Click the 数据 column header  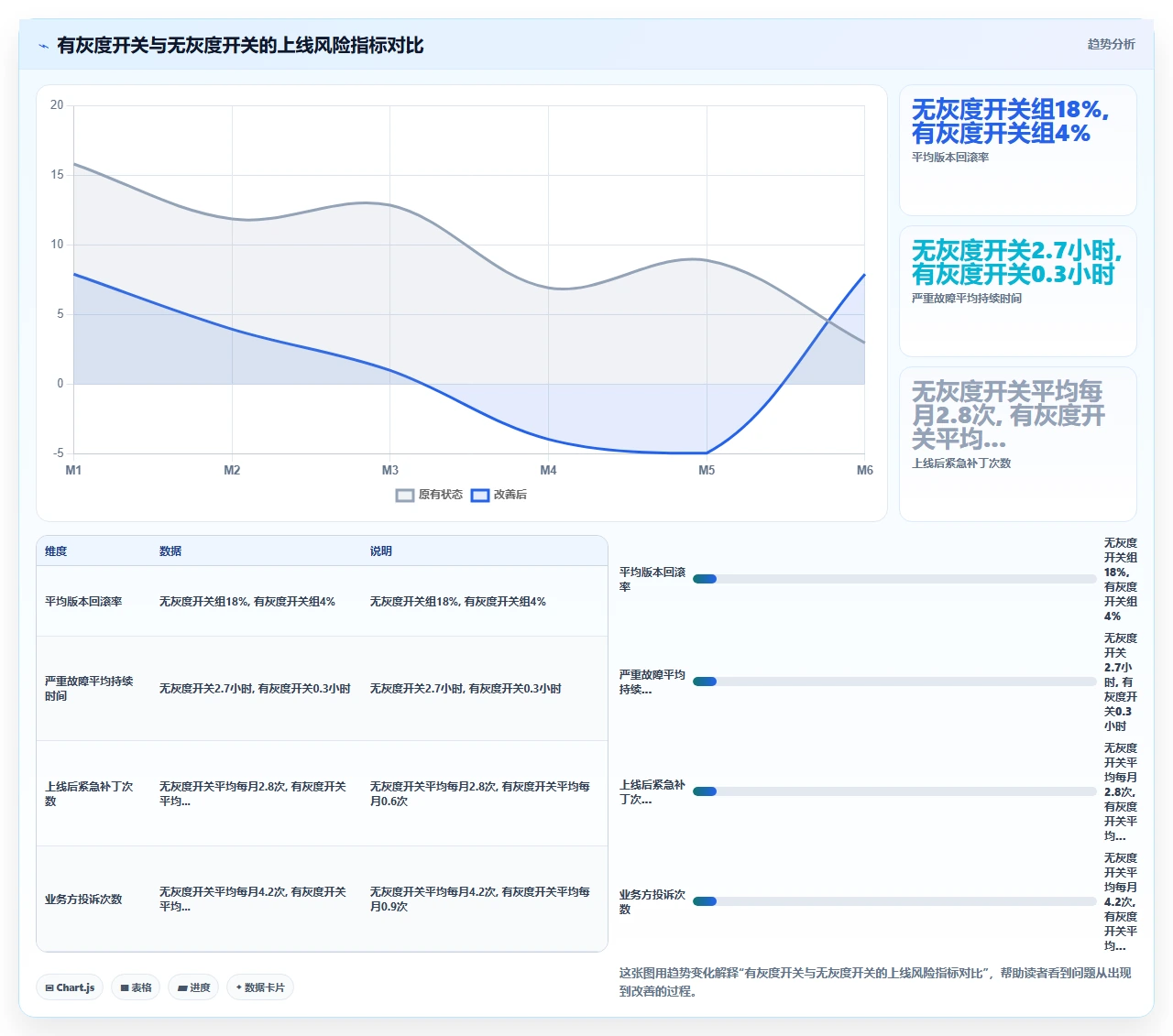coord(170,551)
